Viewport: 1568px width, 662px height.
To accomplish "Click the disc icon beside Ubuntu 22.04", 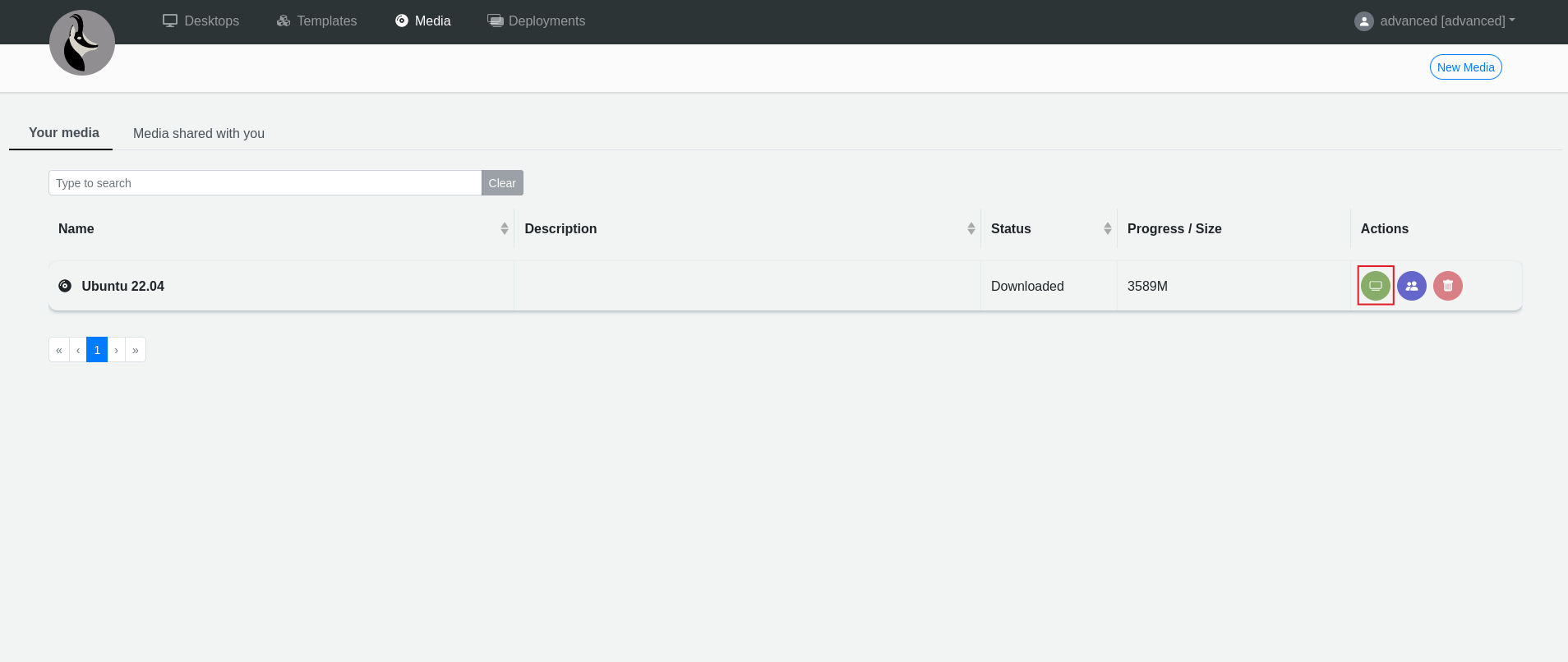I will click(x=65, y=286).
